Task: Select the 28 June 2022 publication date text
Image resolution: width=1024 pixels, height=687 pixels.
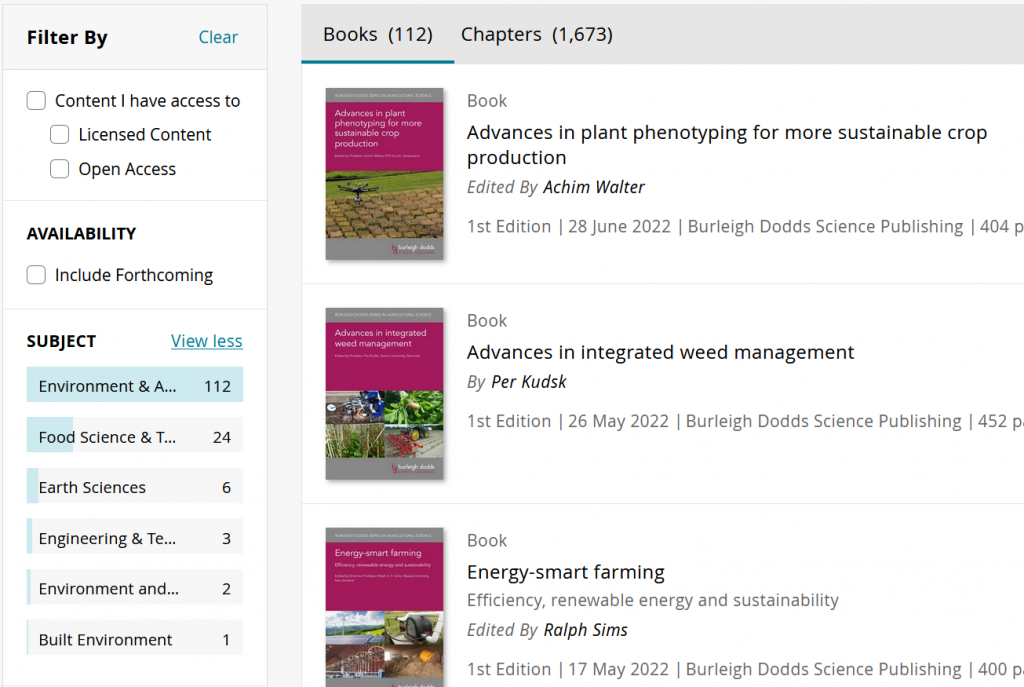Action: click(619, 227)
